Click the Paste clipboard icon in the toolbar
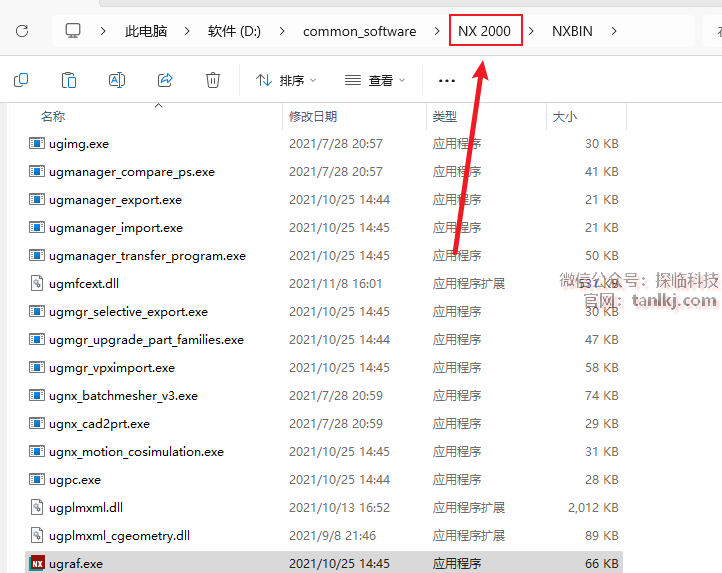The image size is (722, 573). (x=69, y=80)
